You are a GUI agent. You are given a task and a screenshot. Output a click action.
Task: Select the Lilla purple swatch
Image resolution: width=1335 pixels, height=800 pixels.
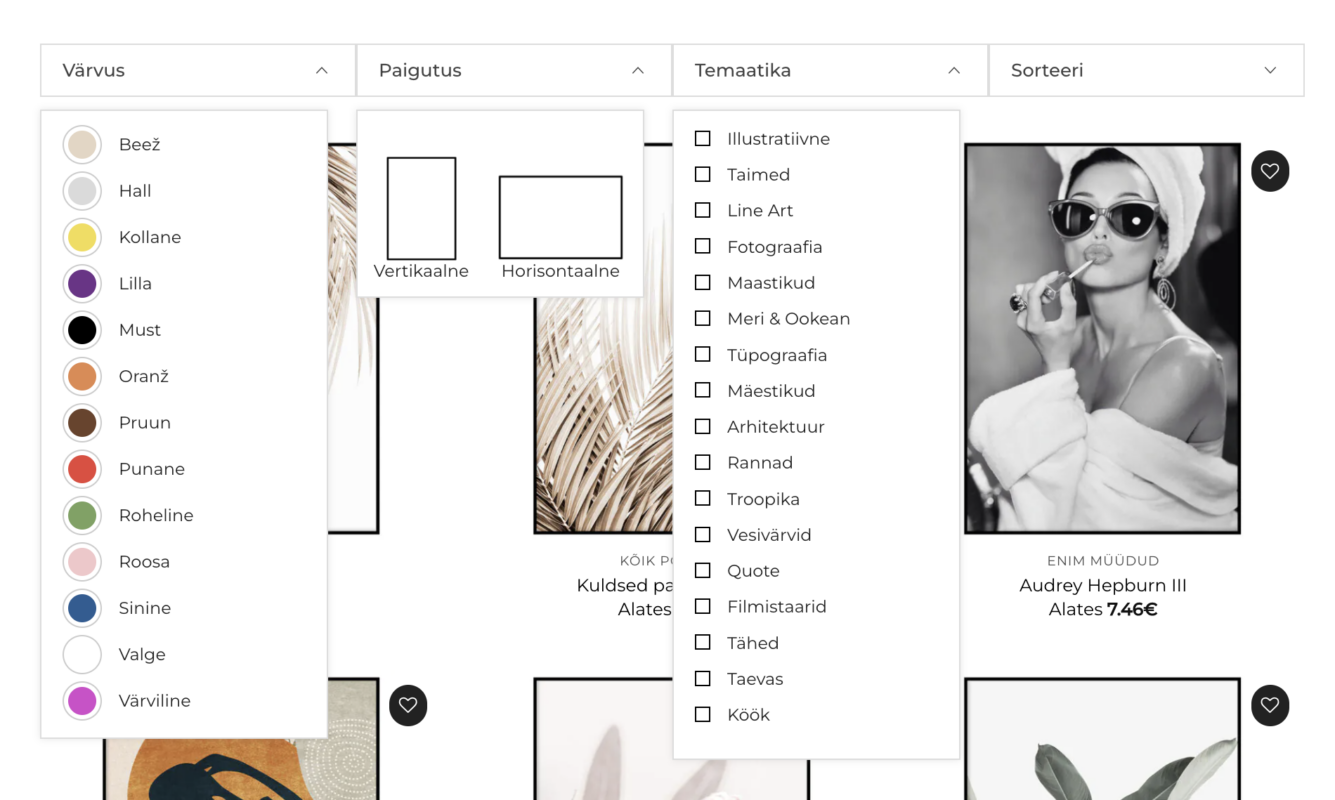point(82,284)
